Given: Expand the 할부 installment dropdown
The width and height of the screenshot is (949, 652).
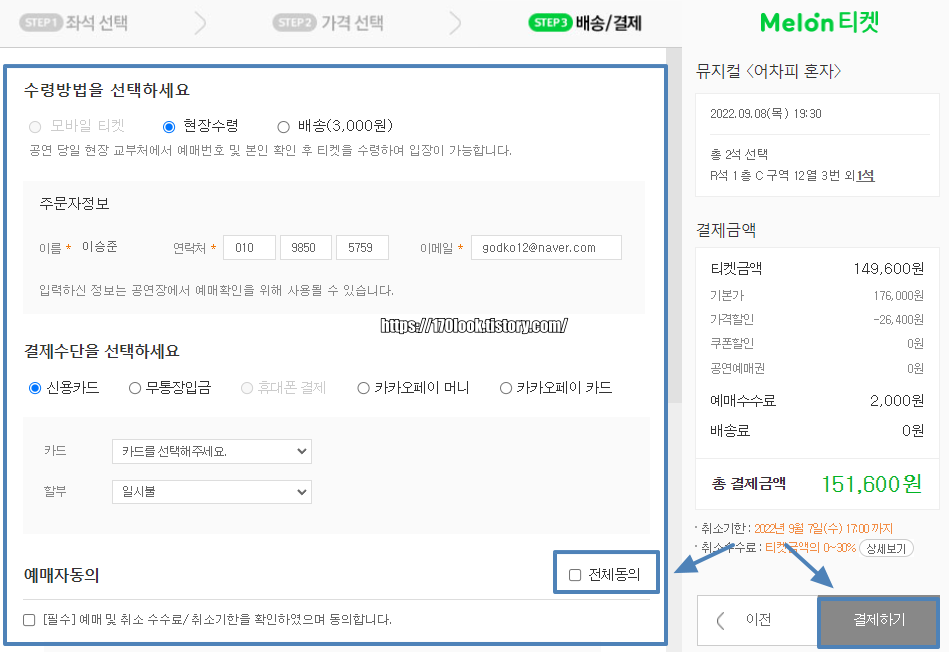Looking at the screenshot, I should 211,491.
